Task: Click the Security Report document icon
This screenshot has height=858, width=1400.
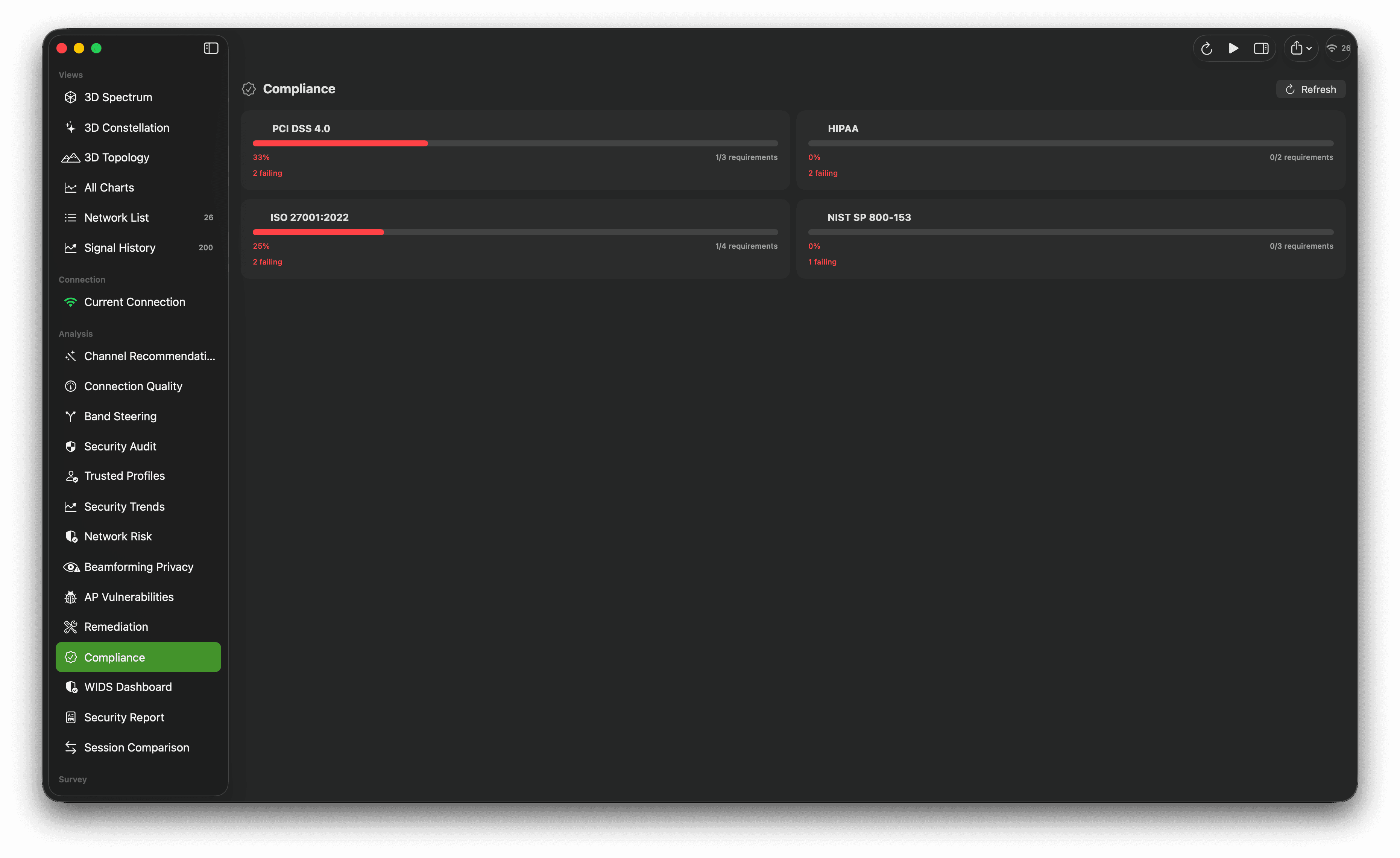Action: pyautogui.click(x=70, y=718)
